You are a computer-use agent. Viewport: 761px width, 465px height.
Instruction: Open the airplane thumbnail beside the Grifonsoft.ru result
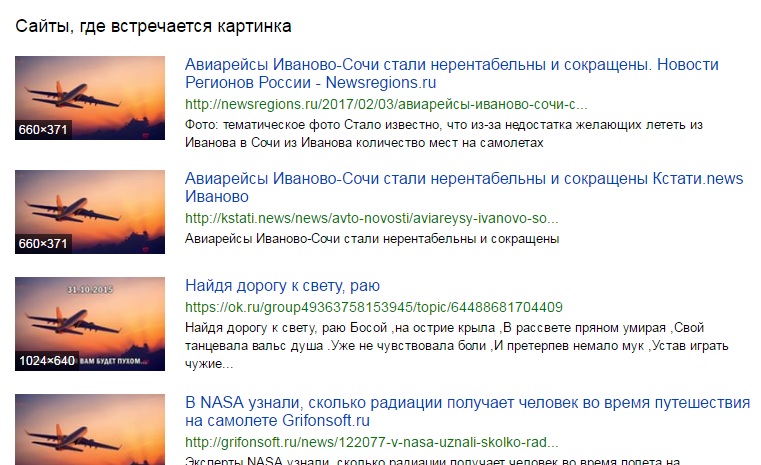coord(90,430)
